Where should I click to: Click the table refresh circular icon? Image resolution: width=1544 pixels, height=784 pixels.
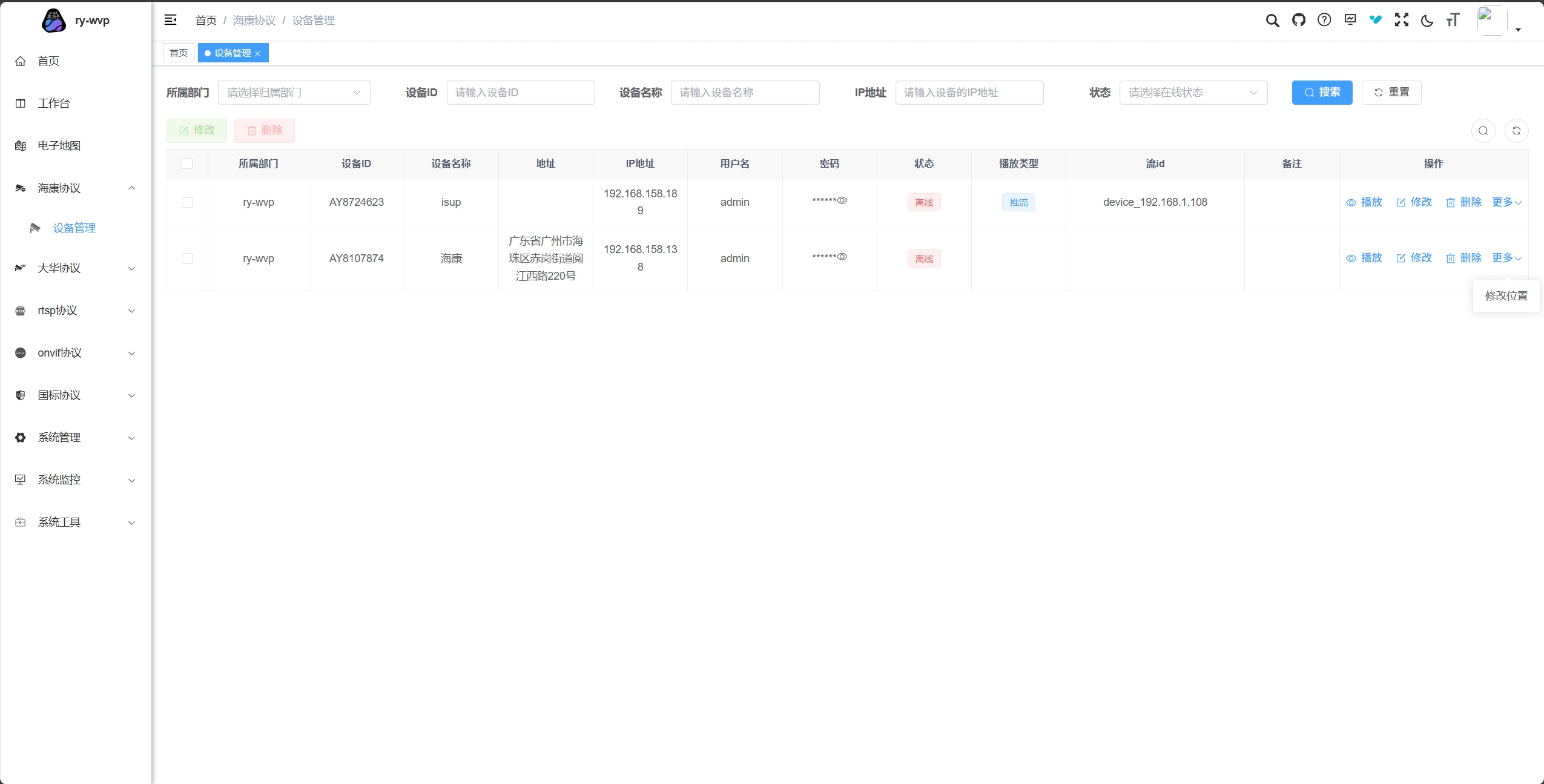click(1516, 130)
